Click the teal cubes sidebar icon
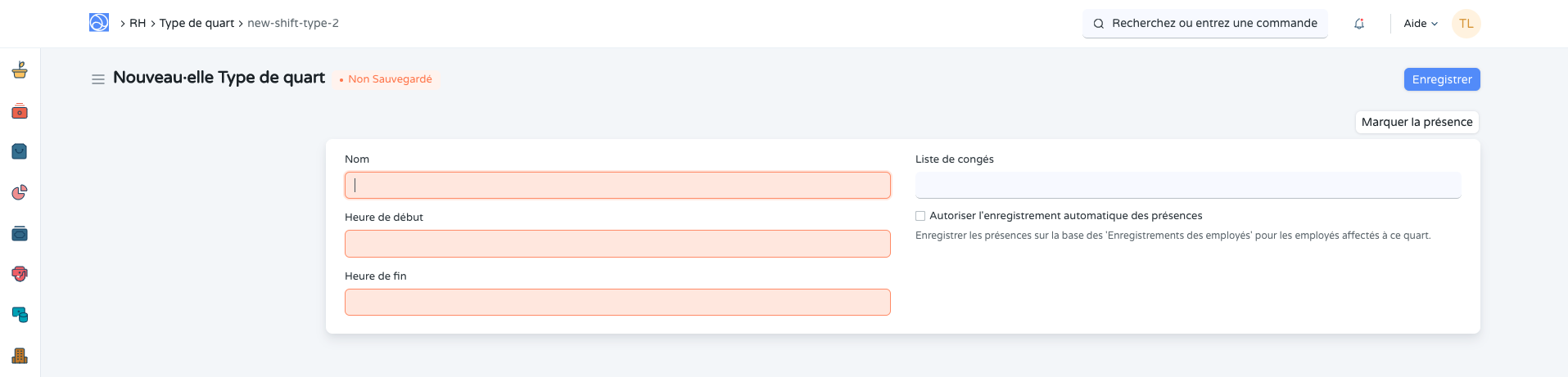This screenshot has width=1568, height=377. pos(20,315)
